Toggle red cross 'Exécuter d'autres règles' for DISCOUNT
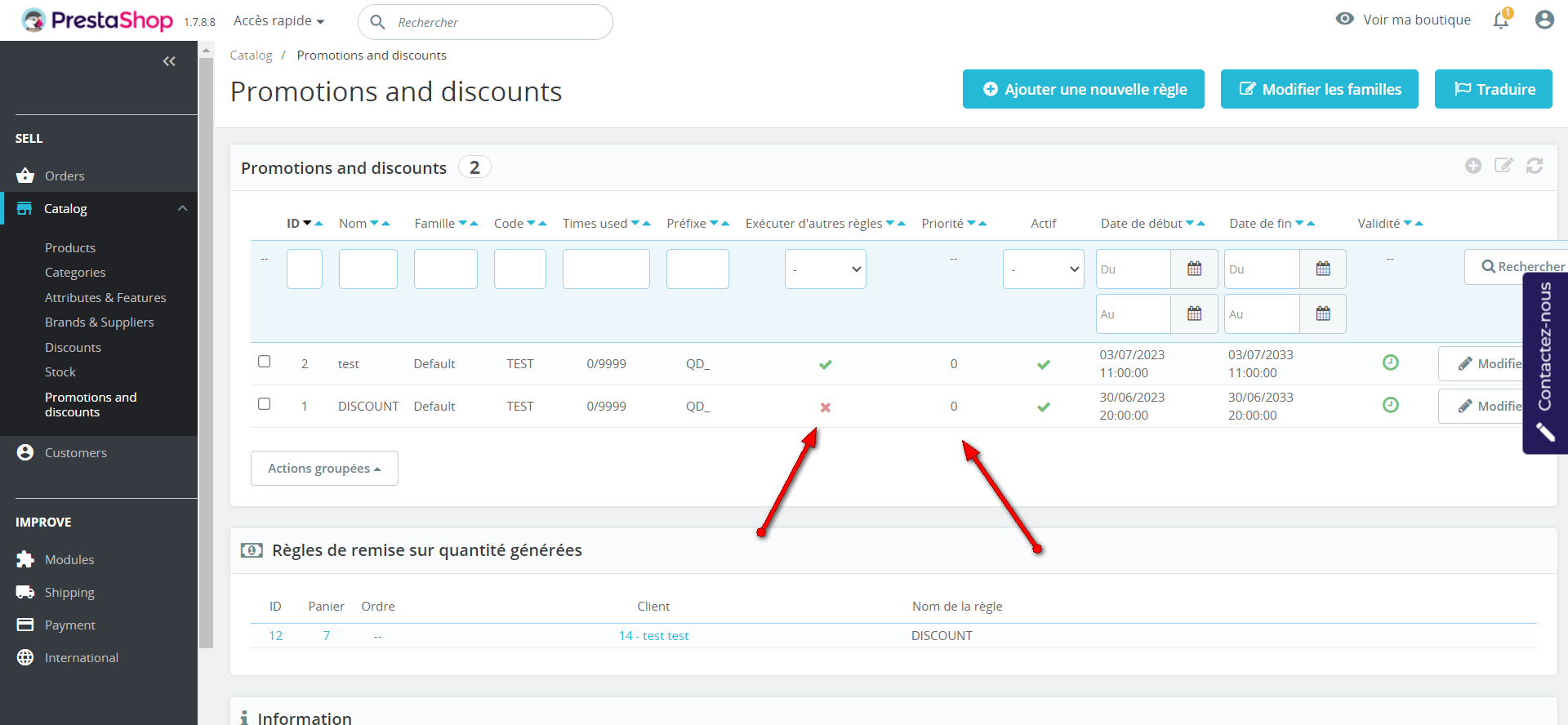Image resolution: width=1568 pixels, height=725 pixels. click(826, 407)
